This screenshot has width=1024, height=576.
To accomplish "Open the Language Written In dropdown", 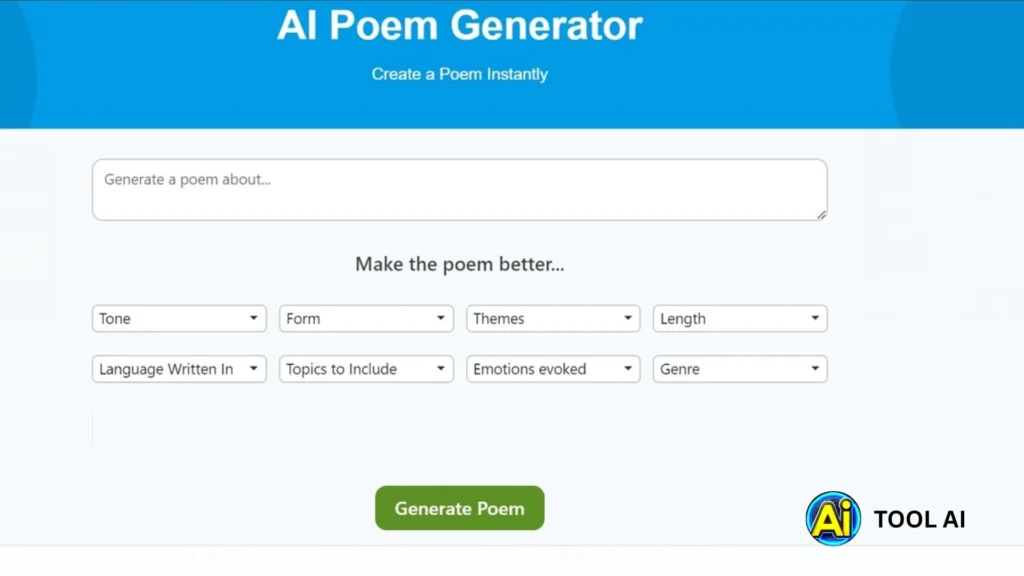I will pyautogui.click(x=179, y=369).
